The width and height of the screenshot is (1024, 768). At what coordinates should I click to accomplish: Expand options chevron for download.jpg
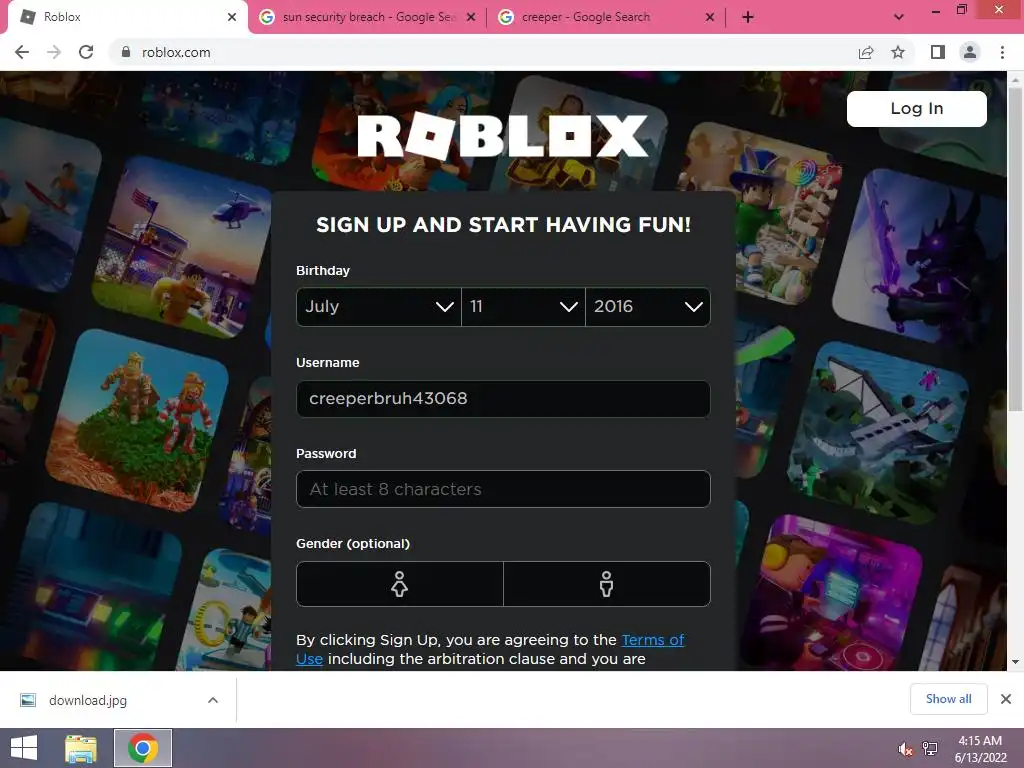213,700
